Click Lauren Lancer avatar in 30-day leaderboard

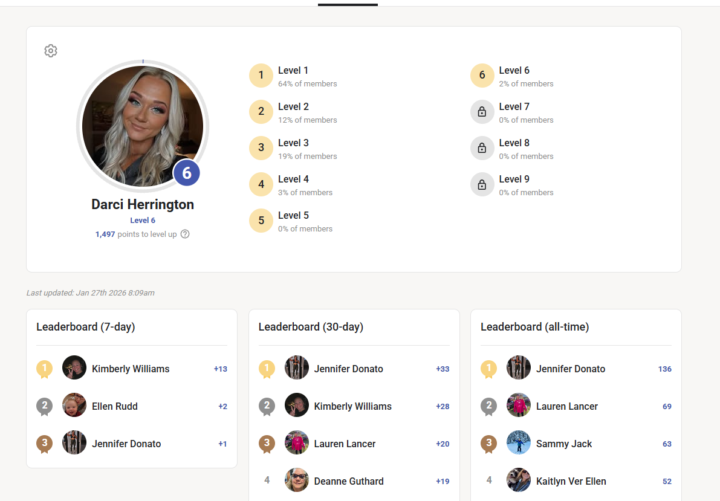point(297,442)
